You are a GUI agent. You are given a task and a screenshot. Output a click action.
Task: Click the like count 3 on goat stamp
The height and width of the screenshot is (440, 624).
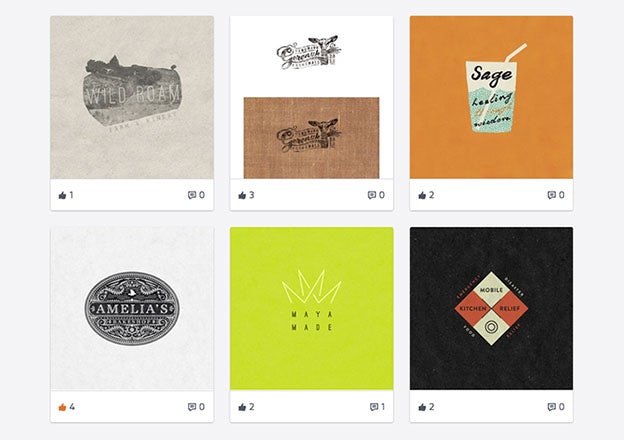point(252,195)
